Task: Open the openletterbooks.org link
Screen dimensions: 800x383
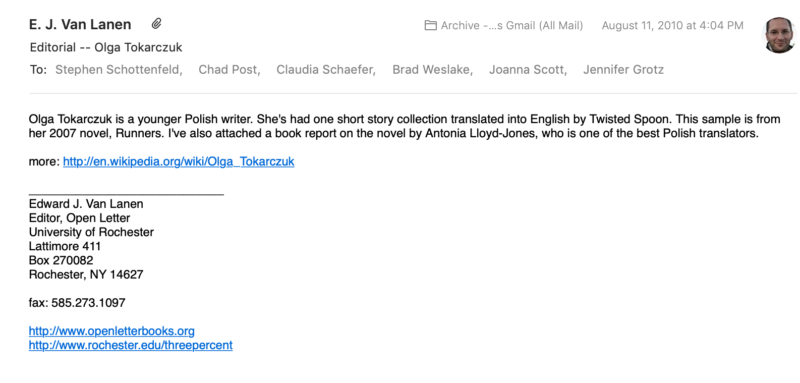Action: click(112, 331)
